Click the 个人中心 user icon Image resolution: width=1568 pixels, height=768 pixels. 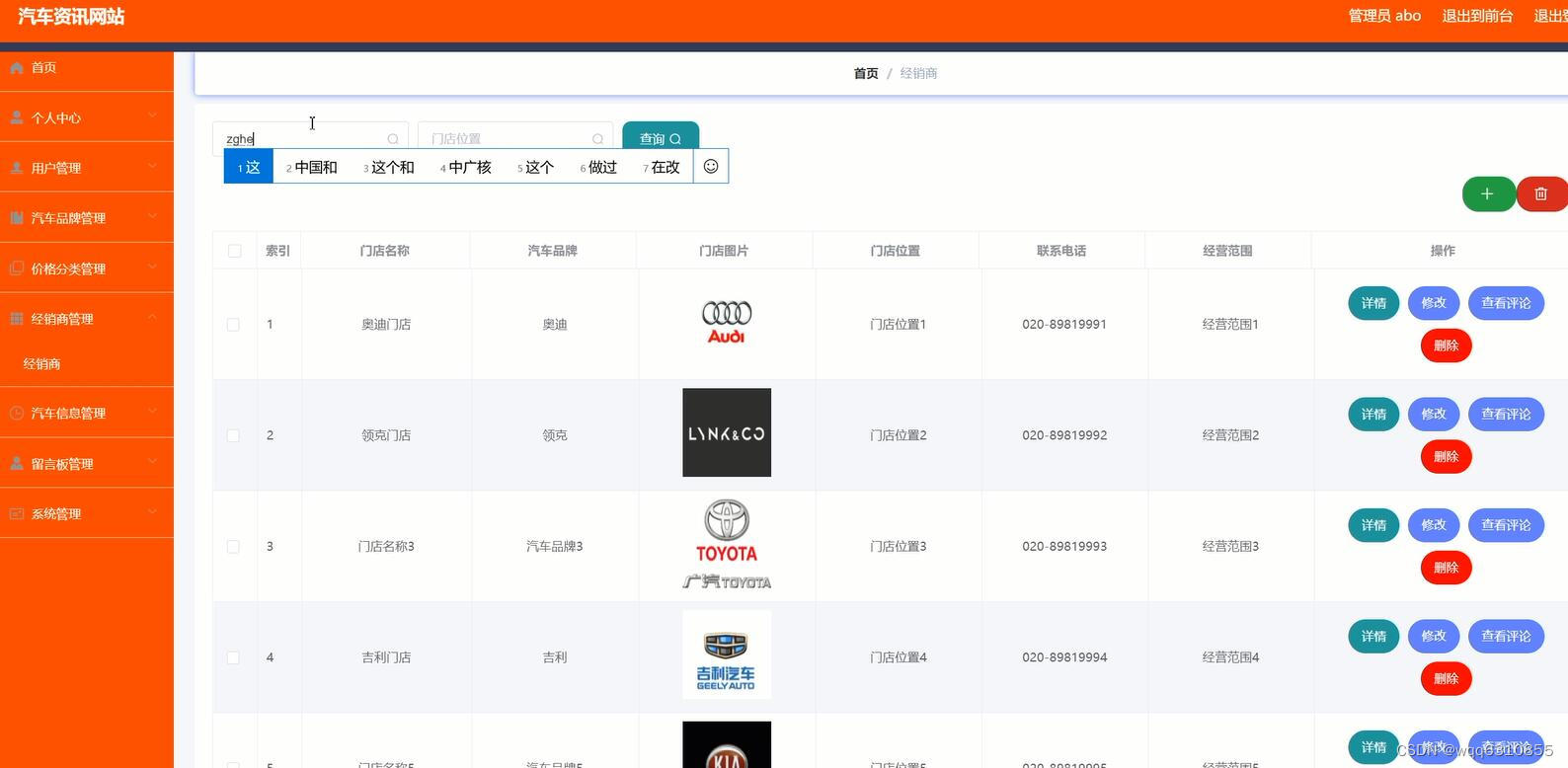click(17, 117)
